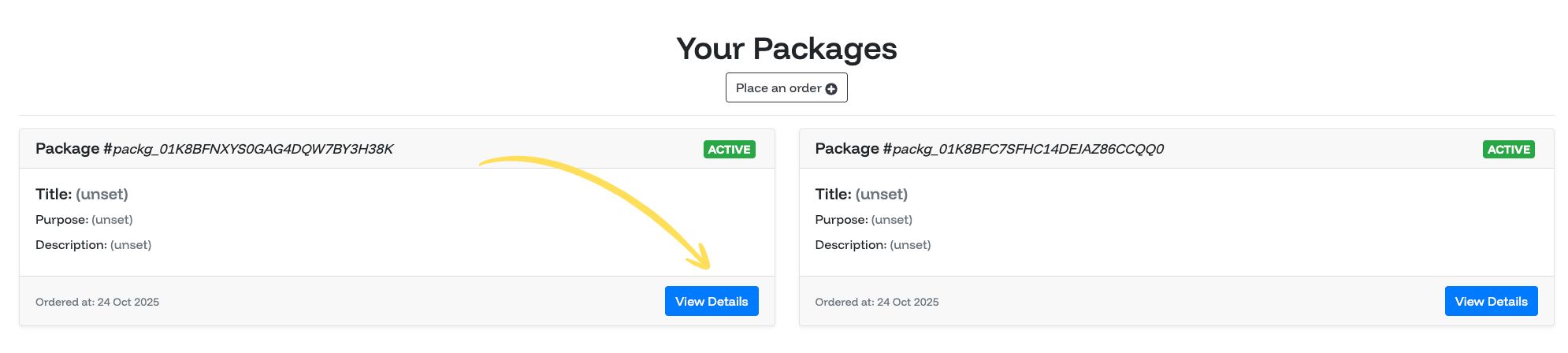Open View Details for package ending CCQQ0
Viewport: 1568px width, 353px height.
[x=1490, y=301]
